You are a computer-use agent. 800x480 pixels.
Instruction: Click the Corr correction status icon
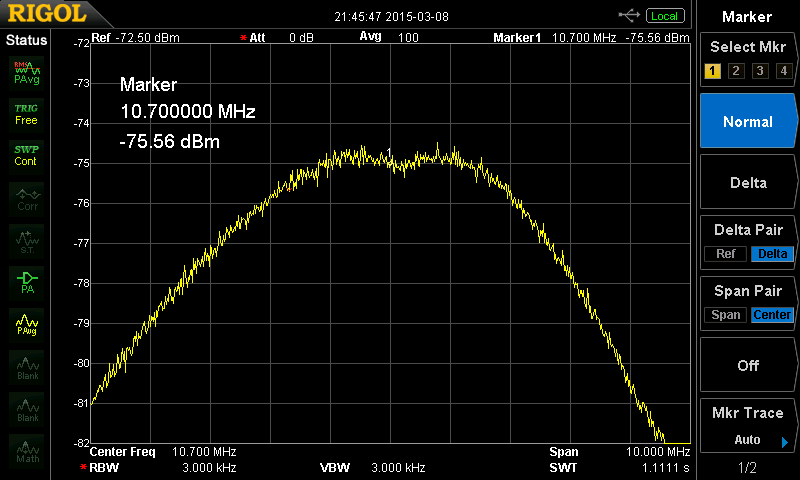click(27, 199)
